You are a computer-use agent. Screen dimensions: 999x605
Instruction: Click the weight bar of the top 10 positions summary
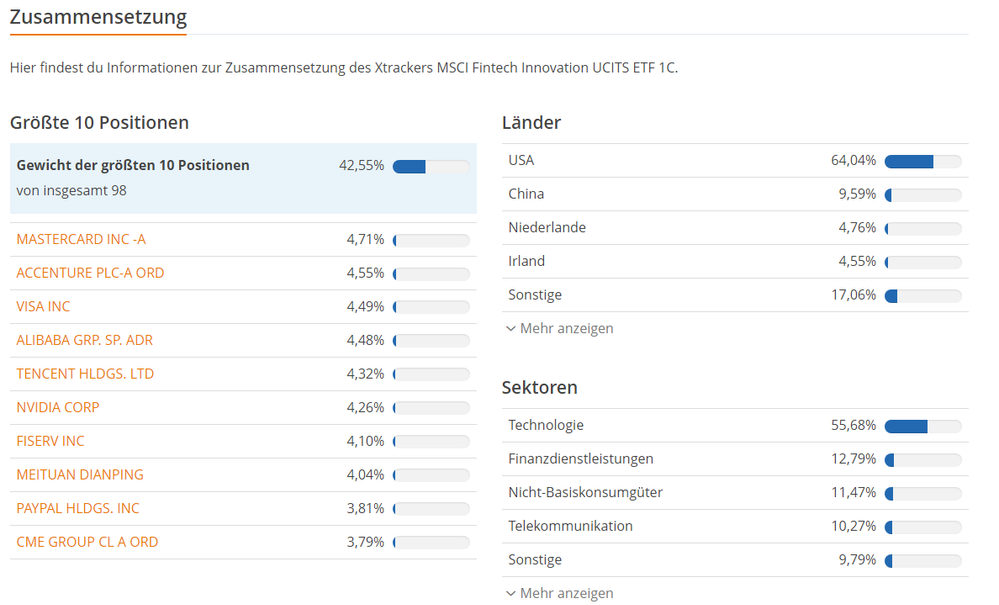coord(432,166)
